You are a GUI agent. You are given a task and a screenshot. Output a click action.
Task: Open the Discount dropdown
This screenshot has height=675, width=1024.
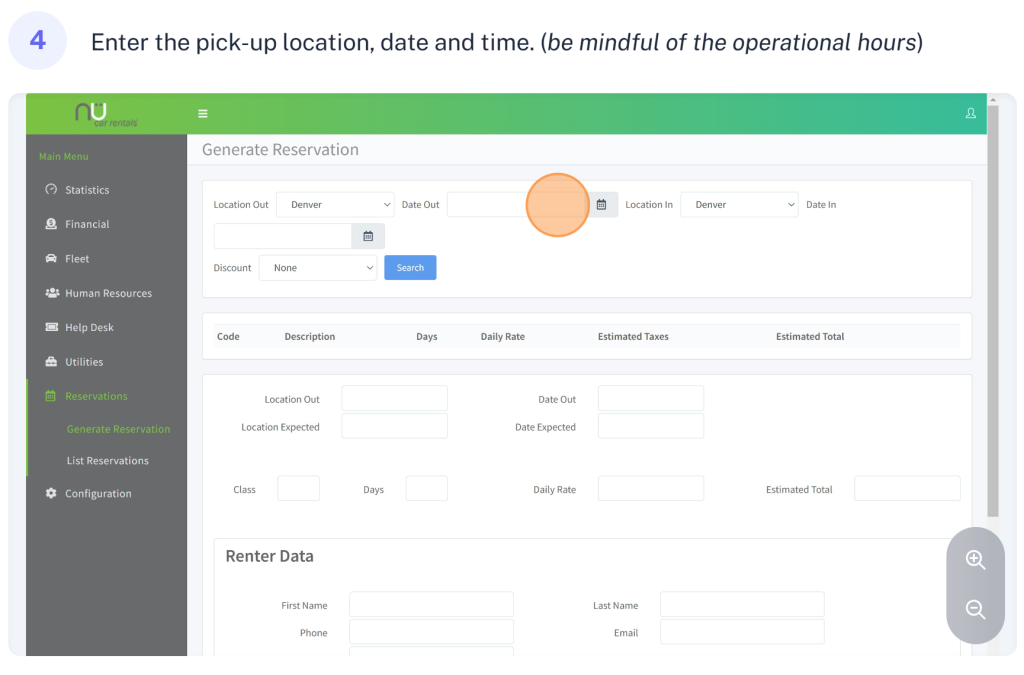pyautogui.click(x=317, y=268)
